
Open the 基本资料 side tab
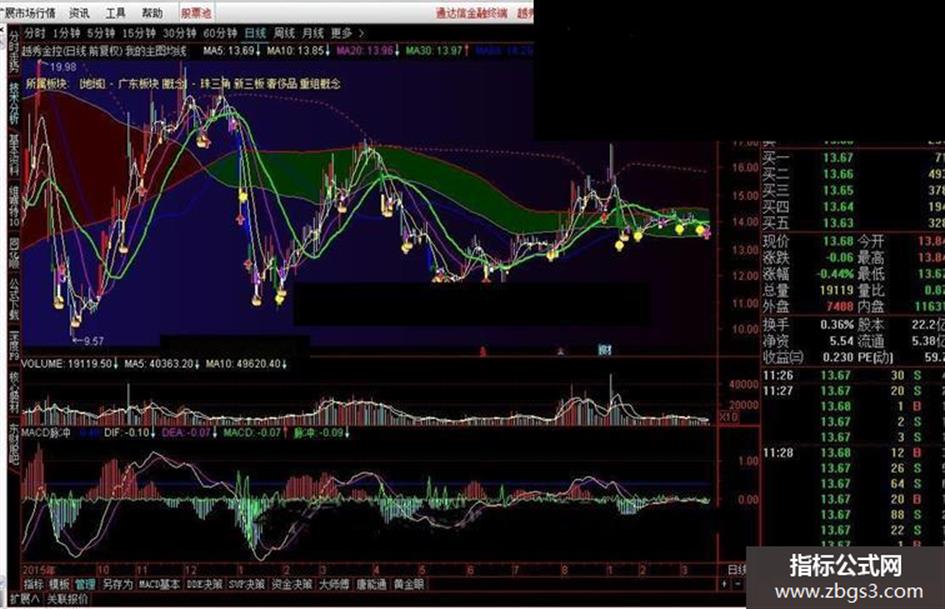pos(14,155)
